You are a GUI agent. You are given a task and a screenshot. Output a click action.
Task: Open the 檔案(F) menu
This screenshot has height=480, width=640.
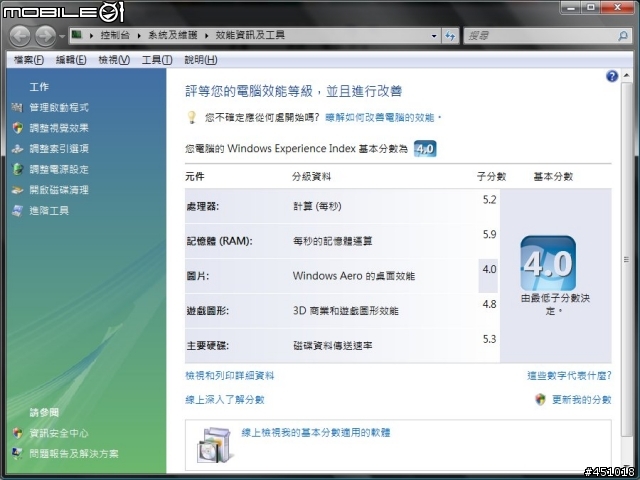point(29,60)
